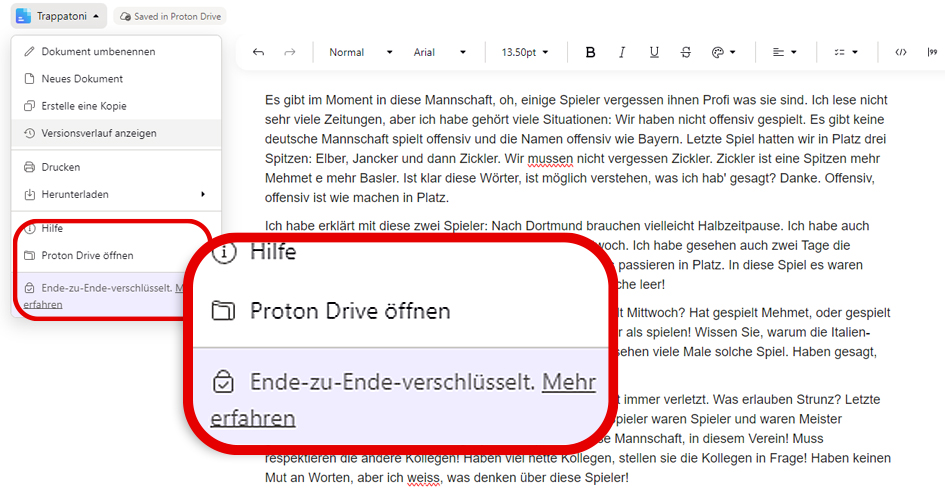Viewport: 945px width, 496px height.
Task: Redo the last undone edit
Action: tap(290, 52)
